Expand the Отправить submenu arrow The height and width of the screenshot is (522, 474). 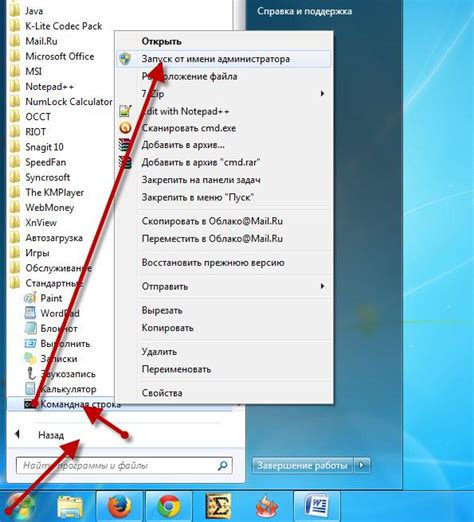(322, 286)
